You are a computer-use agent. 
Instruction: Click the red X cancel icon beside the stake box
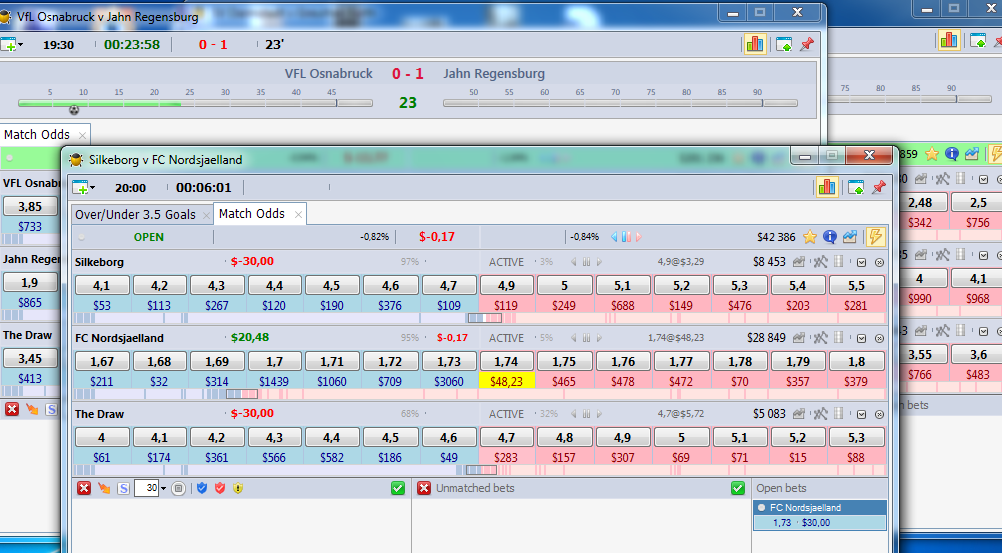84,488
